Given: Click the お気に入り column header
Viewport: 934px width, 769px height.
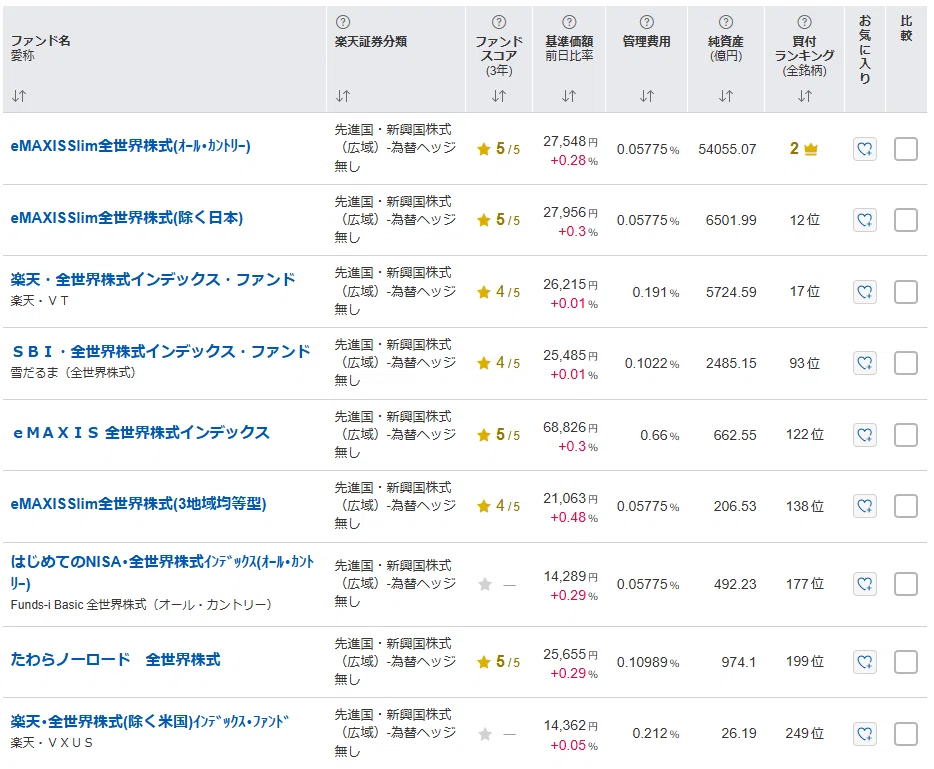Looking at the screenshot, I should (865, 49).
